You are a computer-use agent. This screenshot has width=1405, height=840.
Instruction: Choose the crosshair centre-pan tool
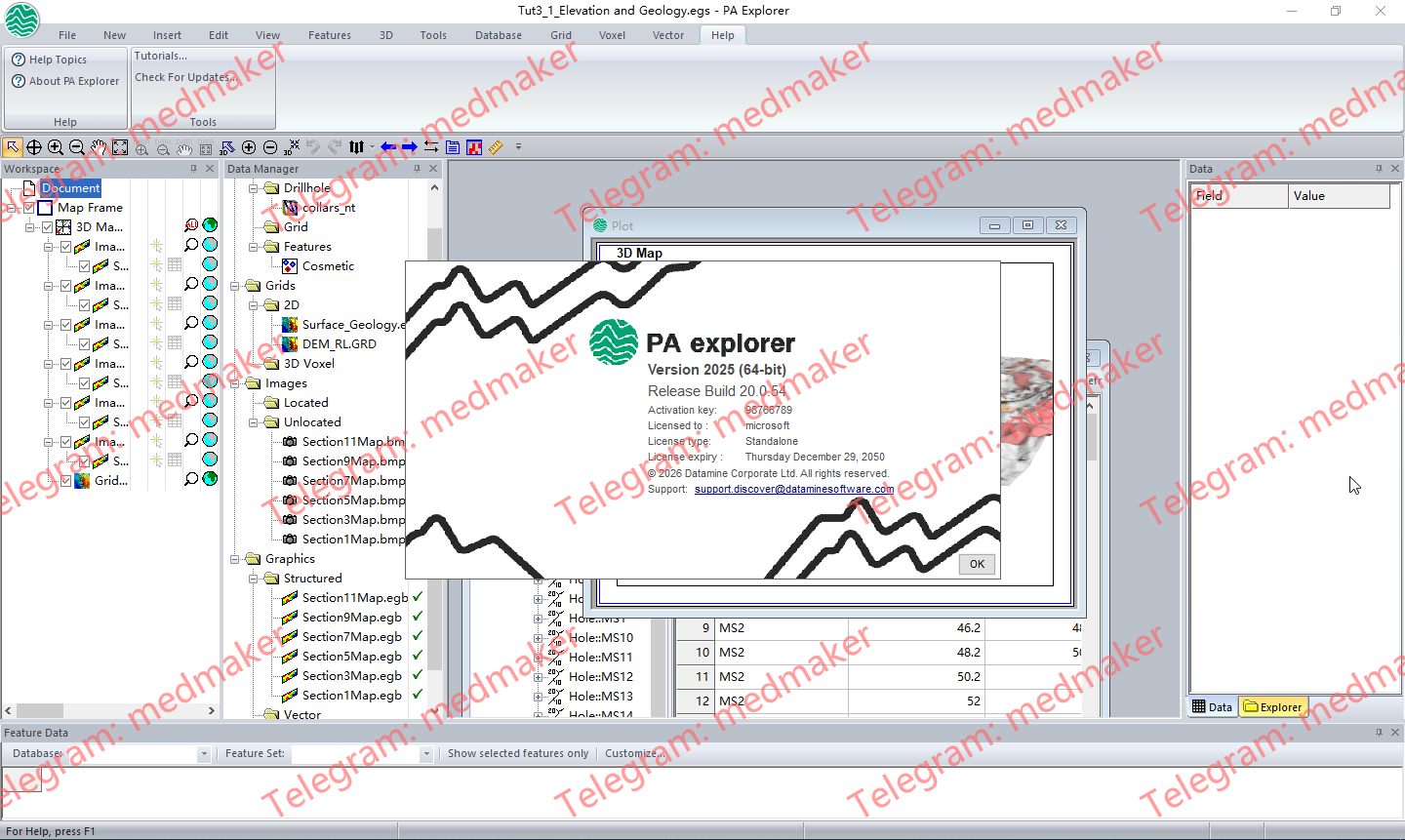point(34,147)
